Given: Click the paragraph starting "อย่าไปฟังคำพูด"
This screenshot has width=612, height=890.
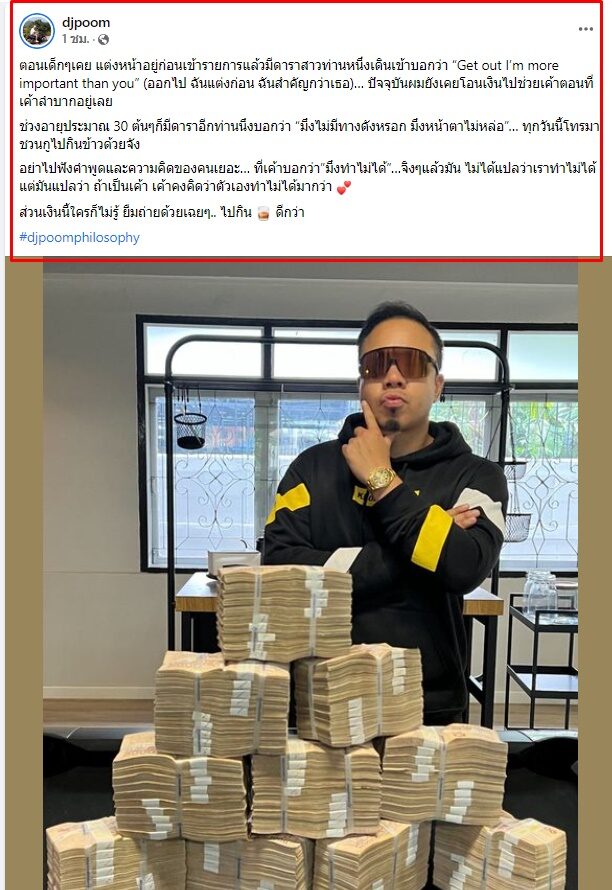Looking at the screenshot, I should click(x=307, y=177).
